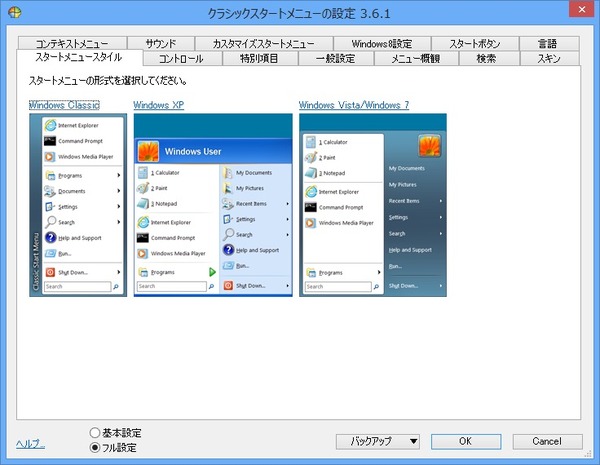Click the Windows Vista/7 preview thumbnail

373,205
